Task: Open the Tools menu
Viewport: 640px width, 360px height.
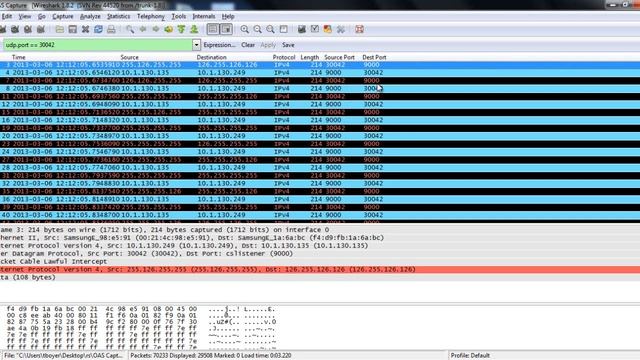Action: (178, 16)
